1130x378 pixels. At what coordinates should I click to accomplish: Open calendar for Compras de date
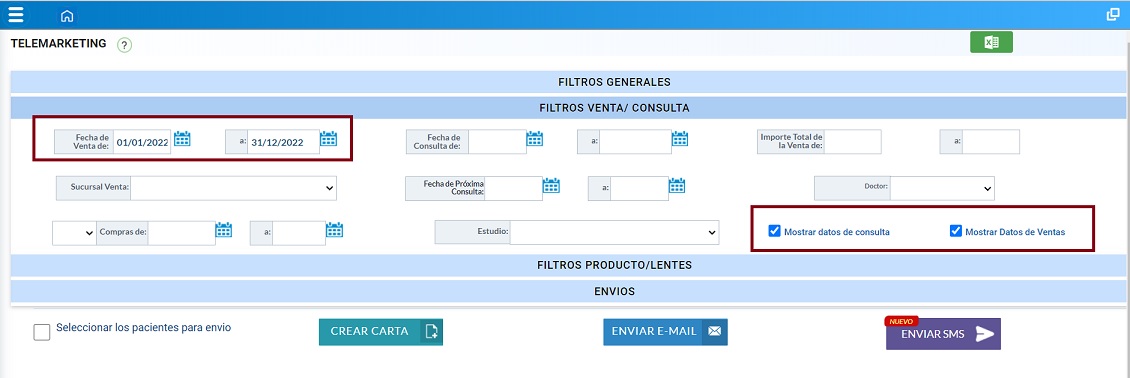click(224, 230)
